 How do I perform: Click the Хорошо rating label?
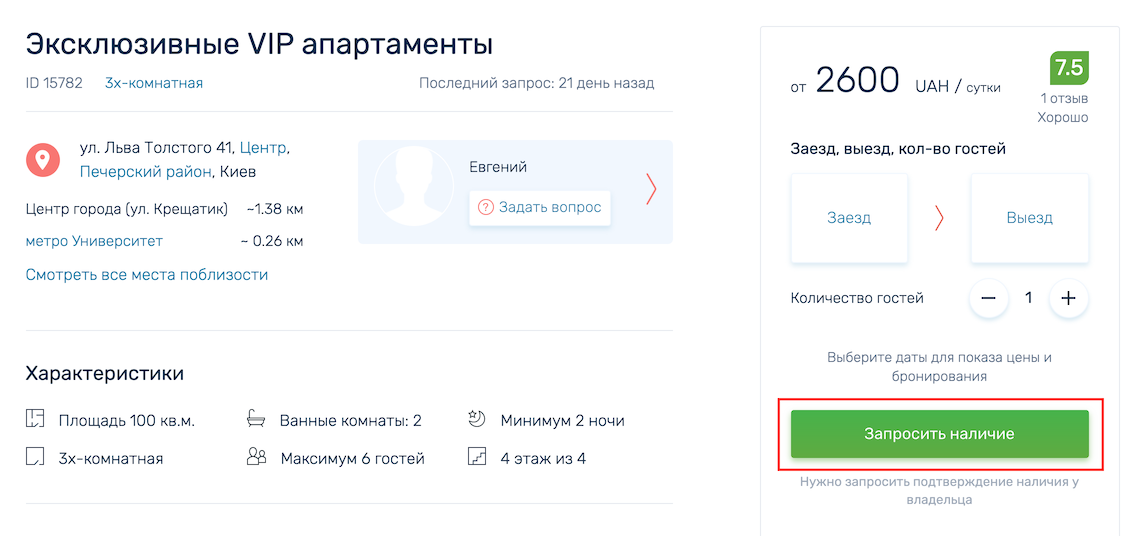[x=1062, y=117]
